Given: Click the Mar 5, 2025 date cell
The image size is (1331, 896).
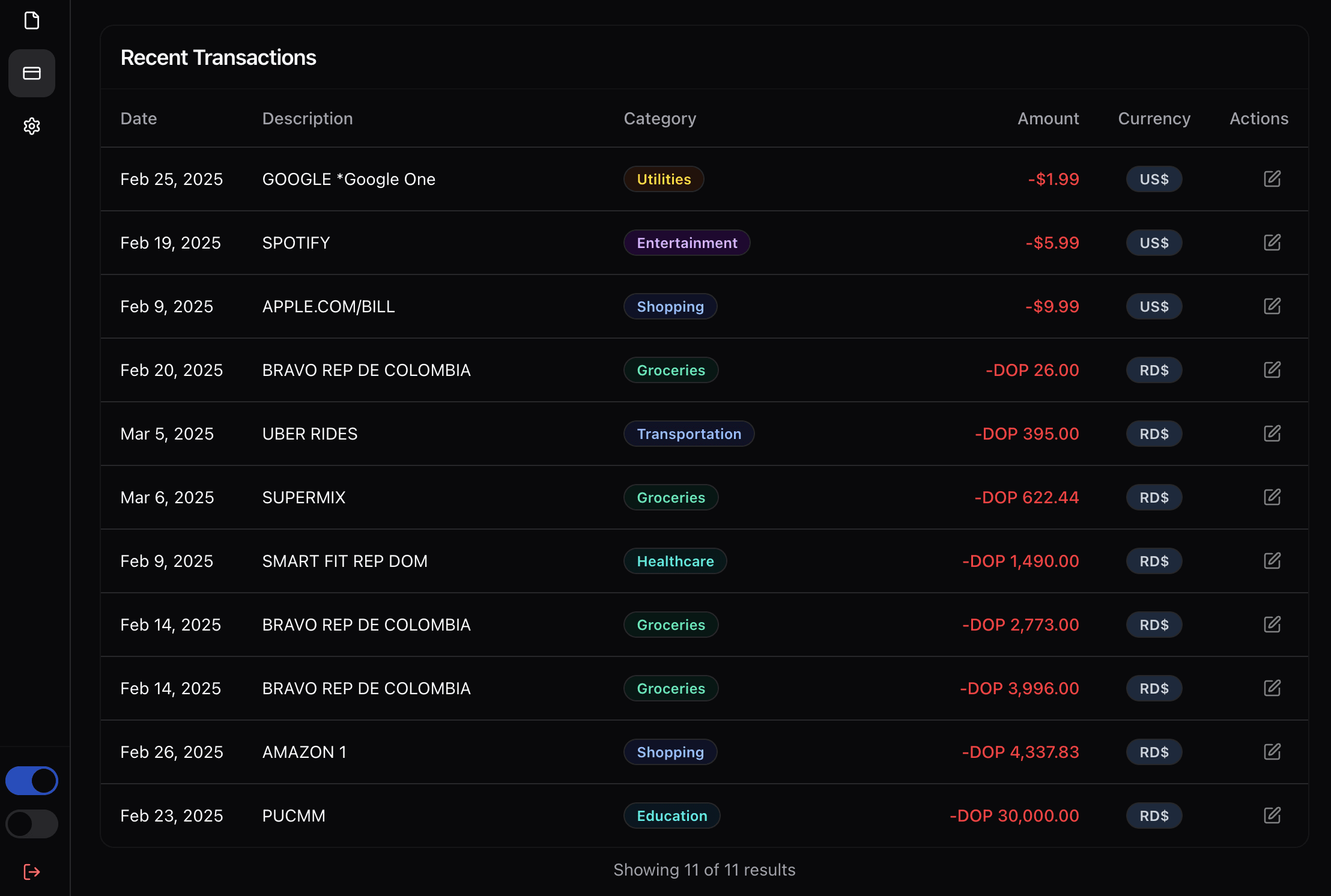Looking at the screenshot, I should click(x=167, y=434).
